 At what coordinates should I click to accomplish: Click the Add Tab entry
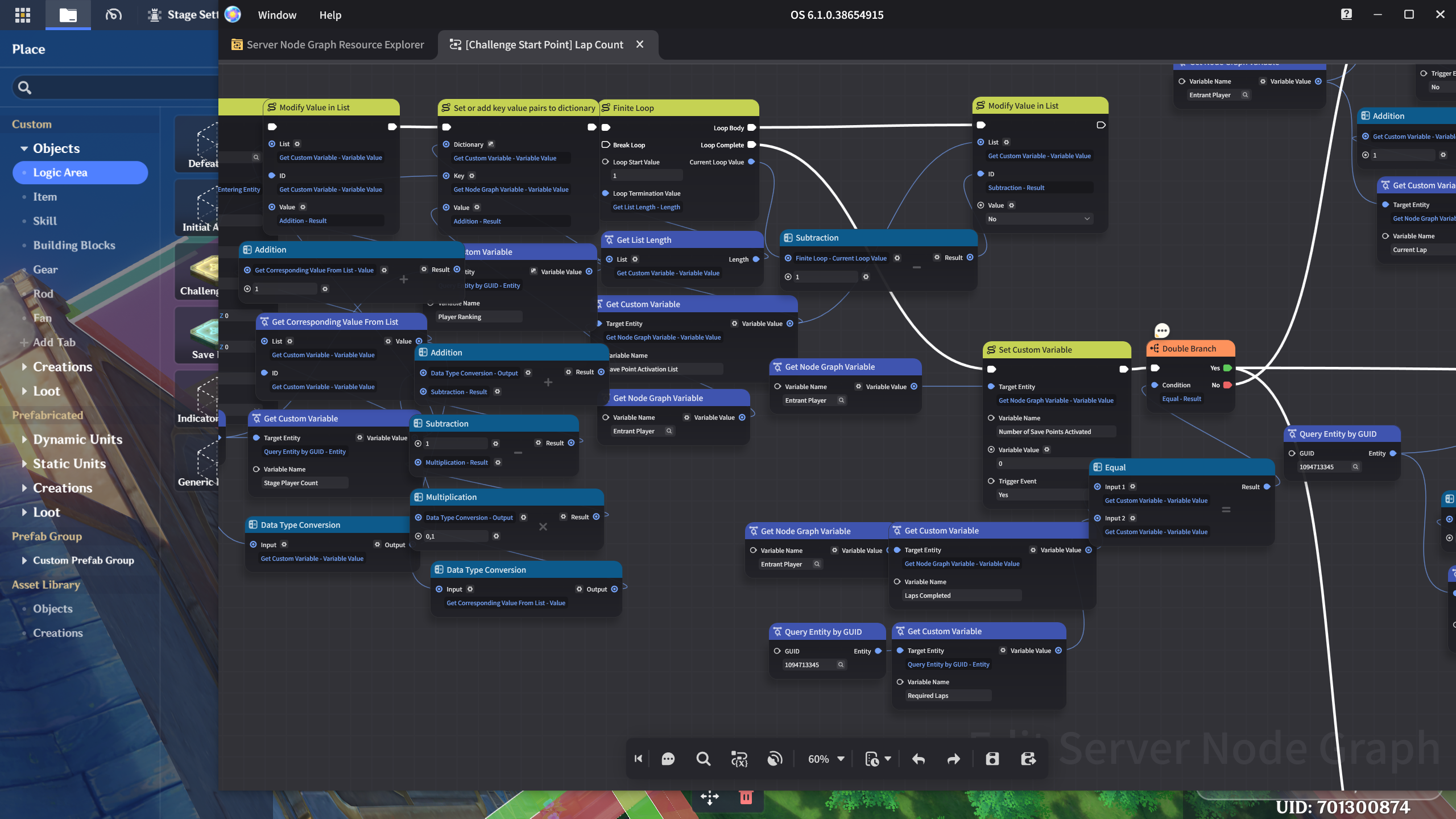point(53,342)
